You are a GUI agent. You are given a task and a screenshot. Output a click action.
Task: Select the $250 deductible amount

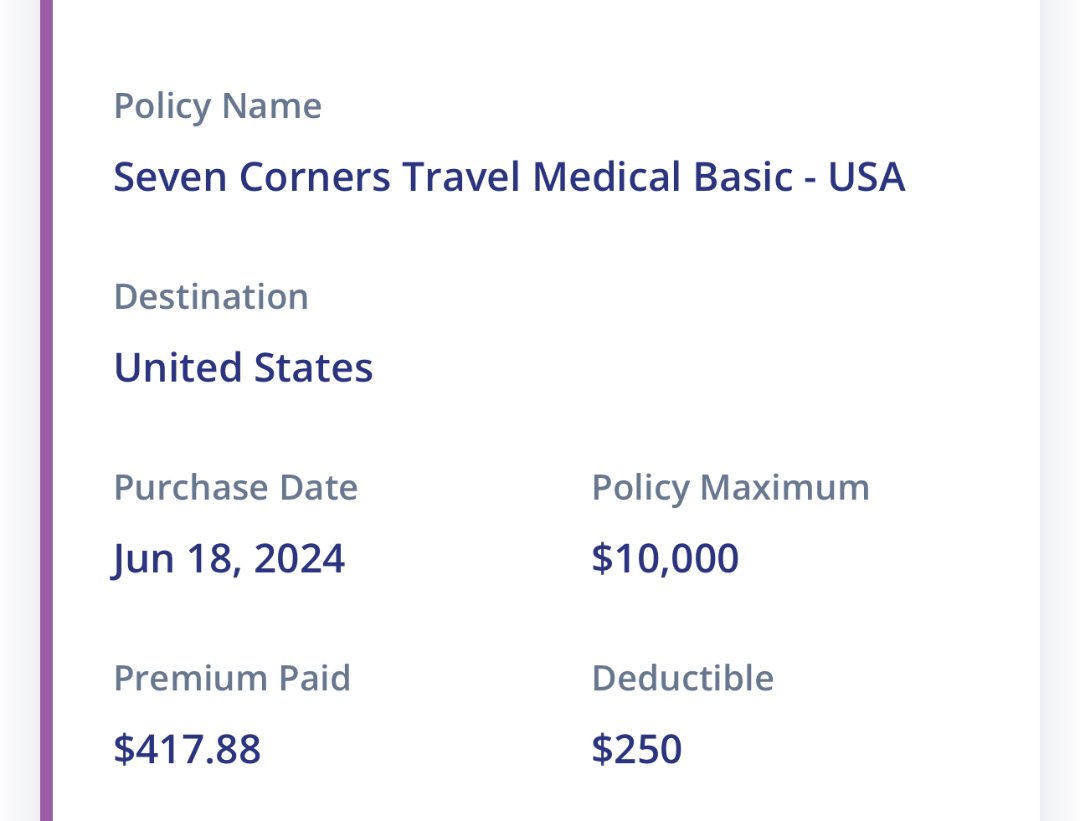click(x=637, y=749)
